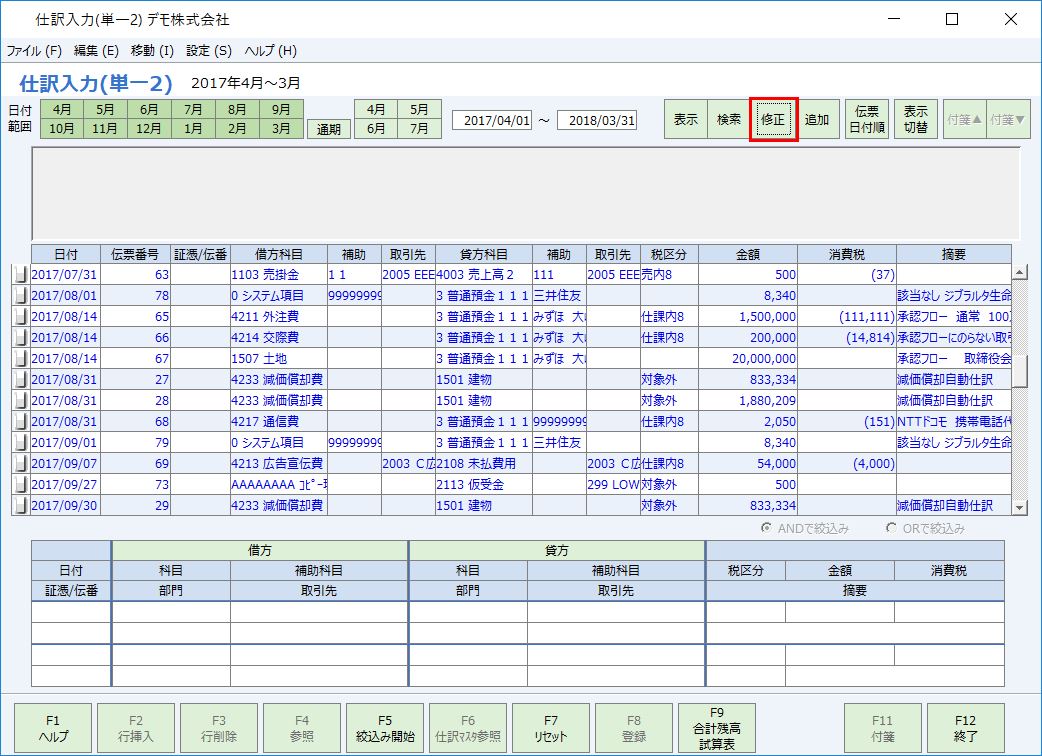
Task: Click the 修正 (Edit) button
Action: click(772, 118)
